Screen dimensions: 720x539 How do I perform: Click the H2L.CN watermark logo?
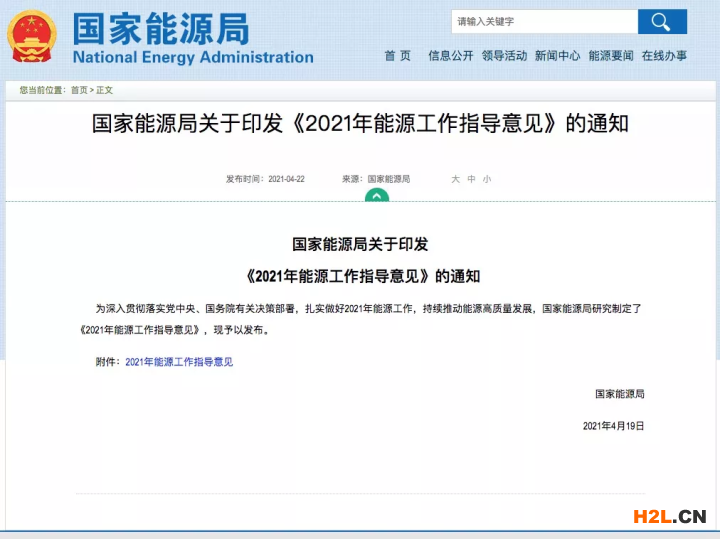(669, 516)
